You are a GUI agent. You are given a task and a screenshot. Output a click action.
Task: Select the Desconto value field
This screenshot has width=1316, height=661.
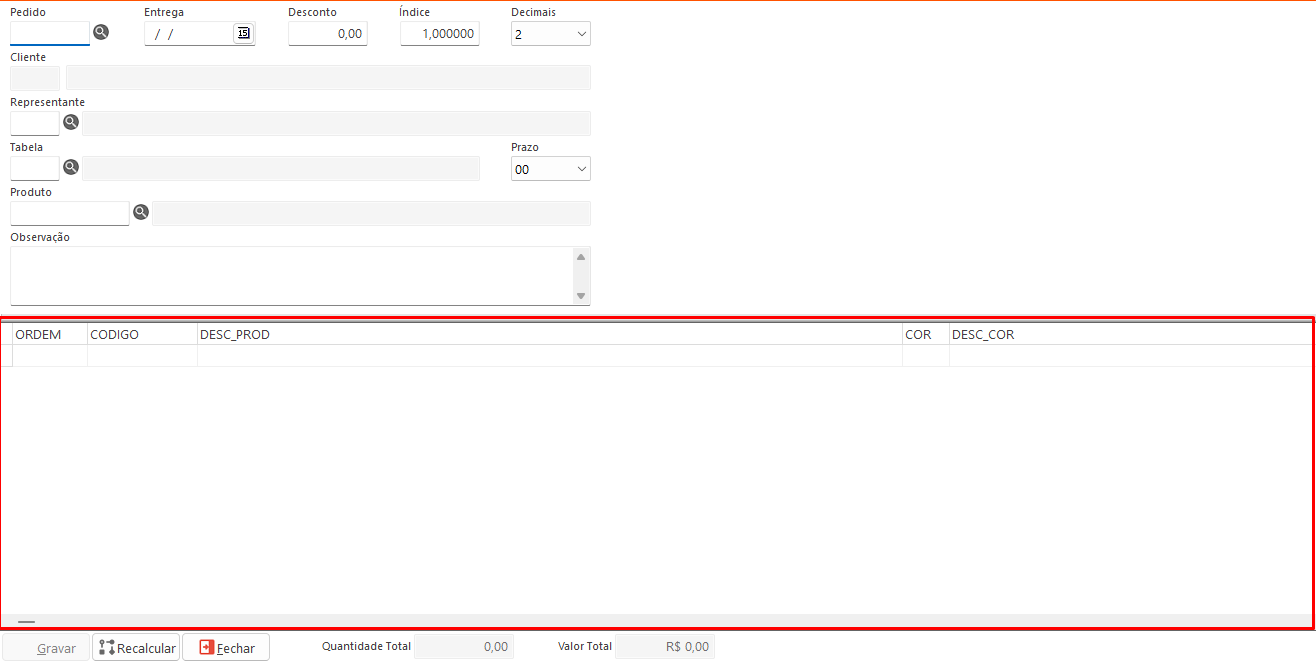coord(328,33)
